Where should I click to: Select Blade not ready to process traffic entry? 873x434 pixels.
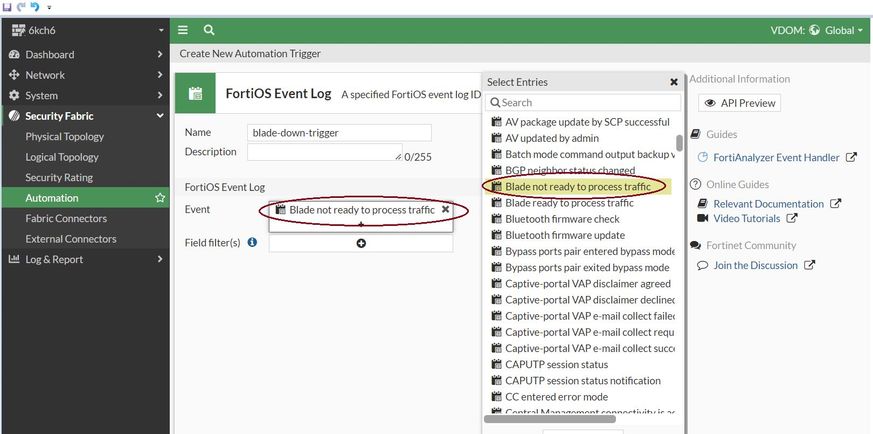[x=578, y=187]
